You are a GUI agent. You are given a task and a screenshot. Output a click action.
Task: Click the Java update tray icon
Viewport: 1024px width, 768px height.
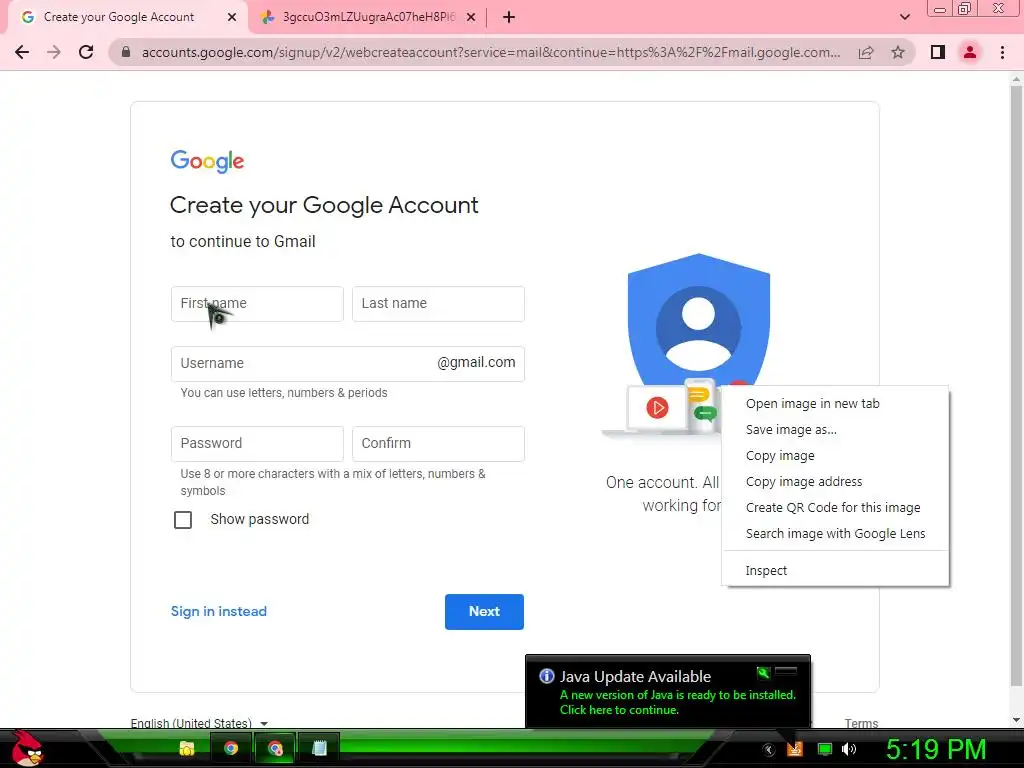(x=795, y=749)
